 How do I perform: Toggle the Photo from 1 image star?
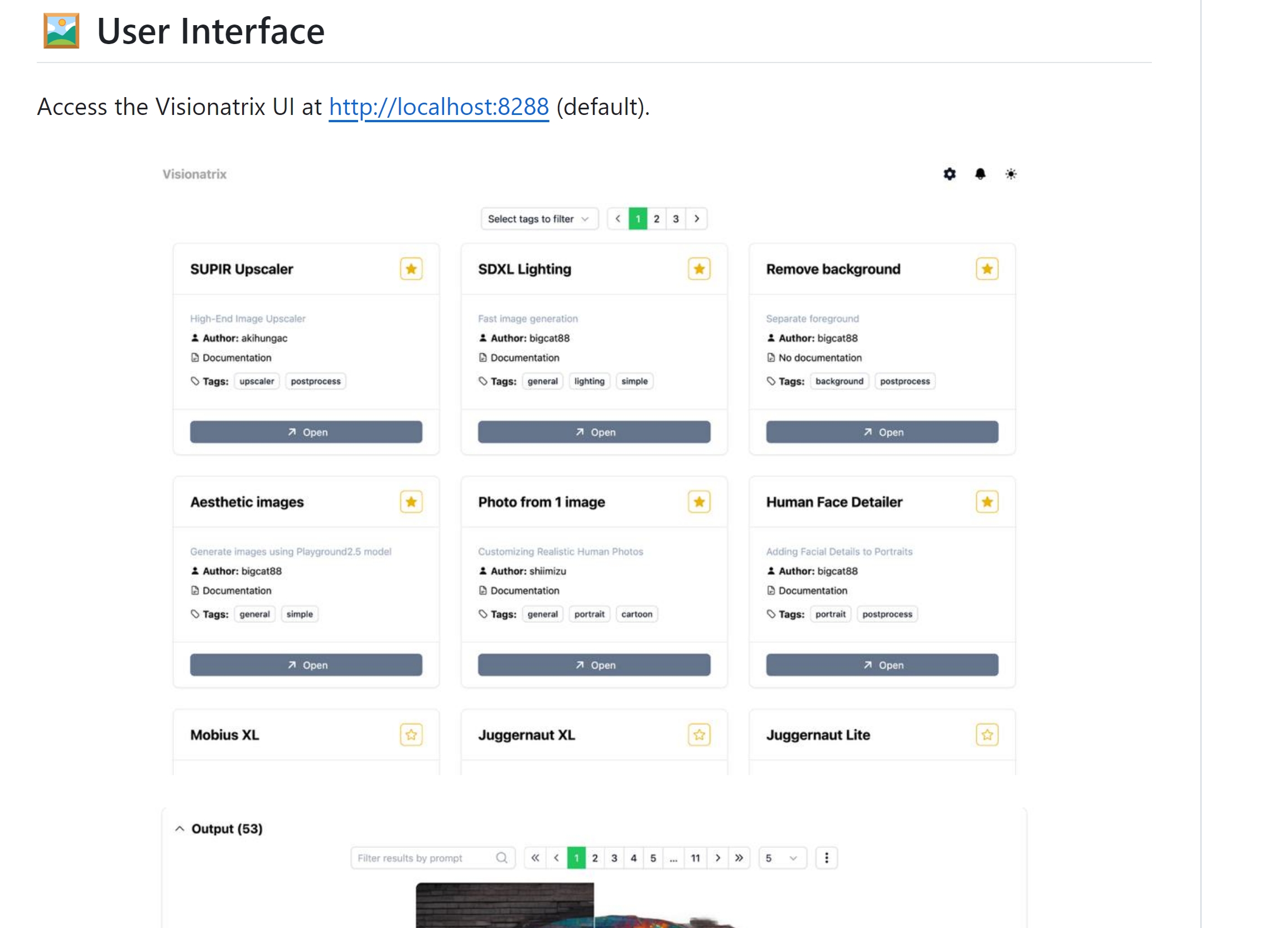coord(699,502)
